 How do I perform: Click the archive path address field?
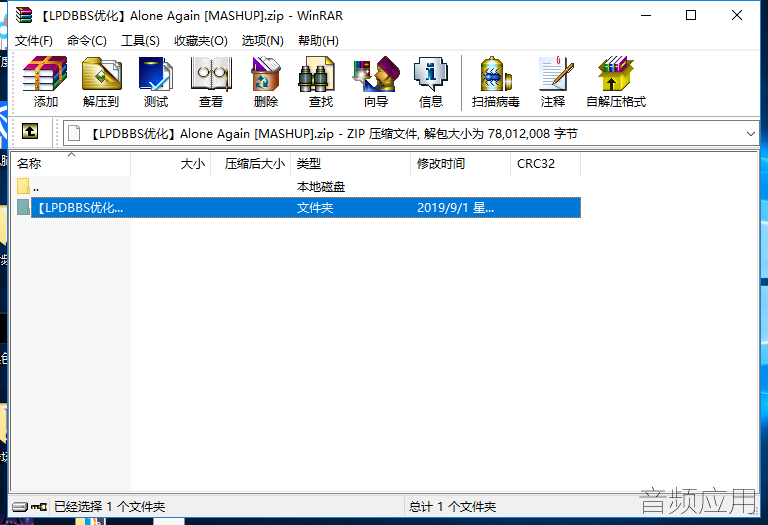point(411,134)
